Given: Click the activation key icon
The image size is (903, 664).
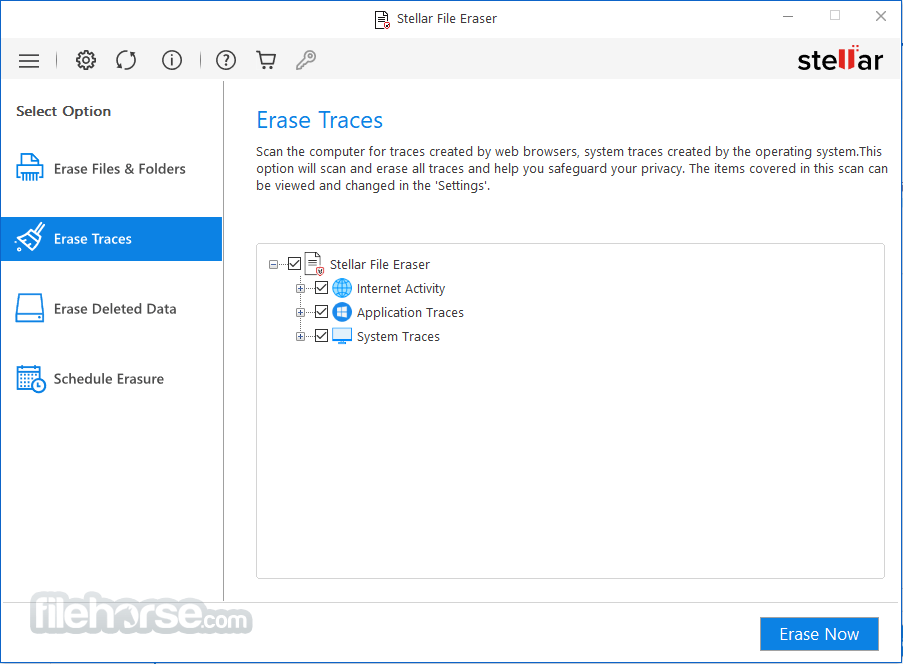Looking at the screenshot, I should pos(306,60).
